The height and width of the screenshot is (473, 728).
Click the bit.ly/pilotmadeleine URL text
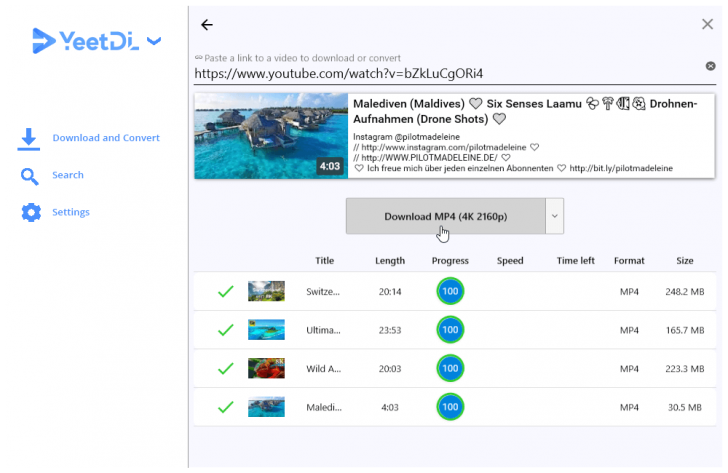click(x=621, y=168)
